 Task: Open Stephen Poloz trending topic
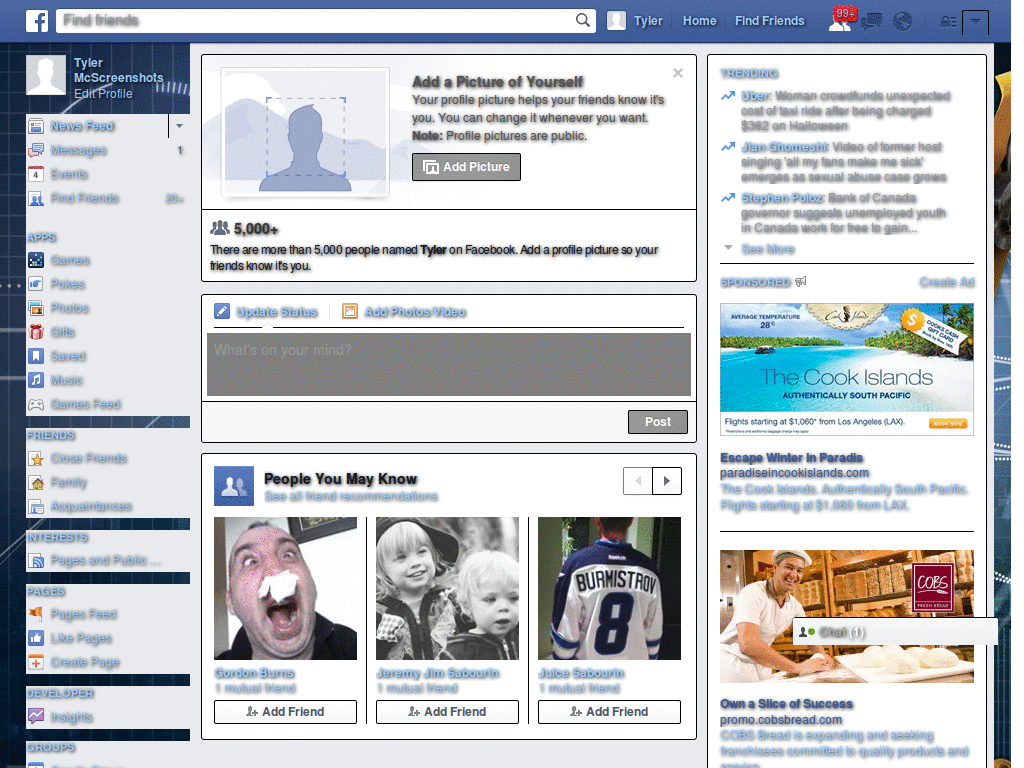782,198
